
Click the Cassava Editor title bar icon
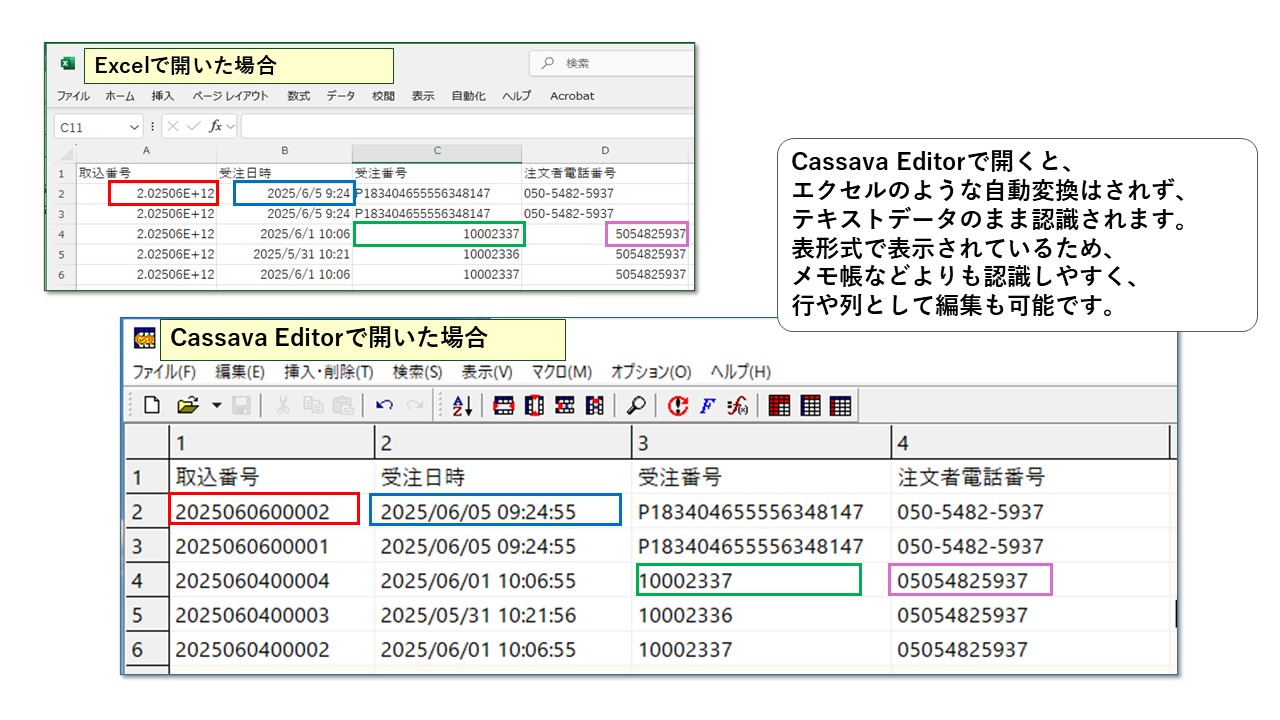coord(146,339)
